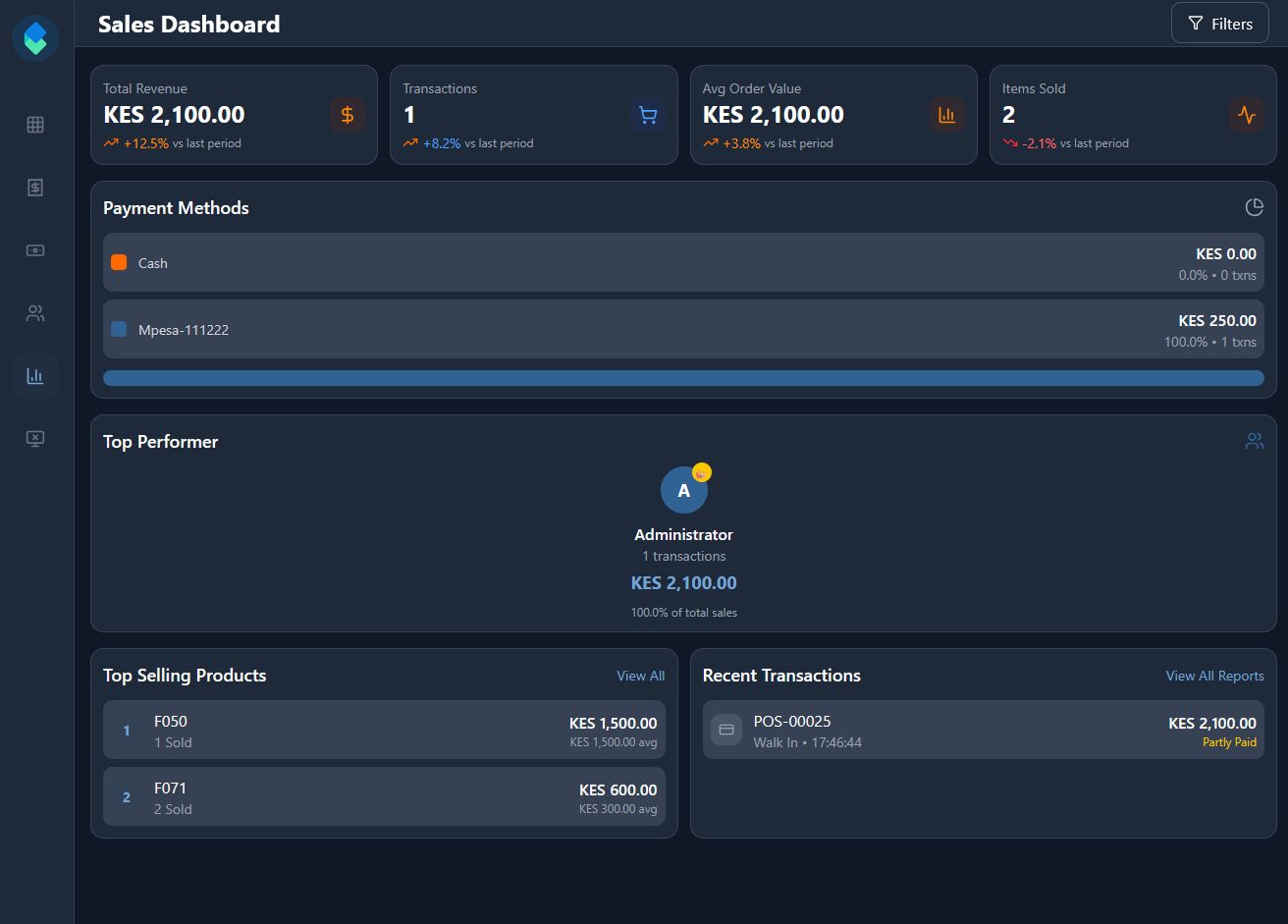Click 'Walk In • 17:46:44' text

tap(808, 742)
